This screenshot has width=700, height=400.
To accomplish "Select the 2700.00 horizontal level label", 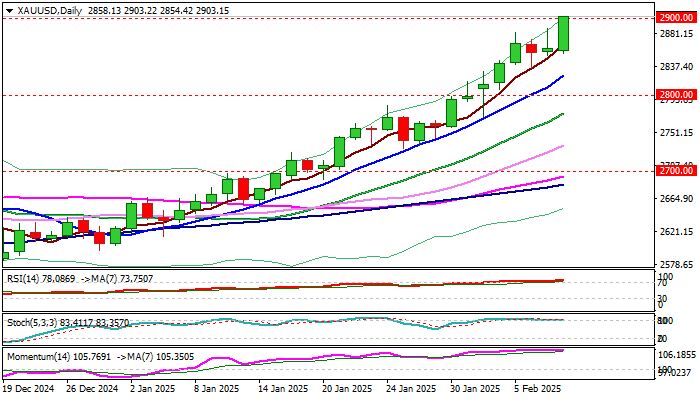I will click(676, 171).
